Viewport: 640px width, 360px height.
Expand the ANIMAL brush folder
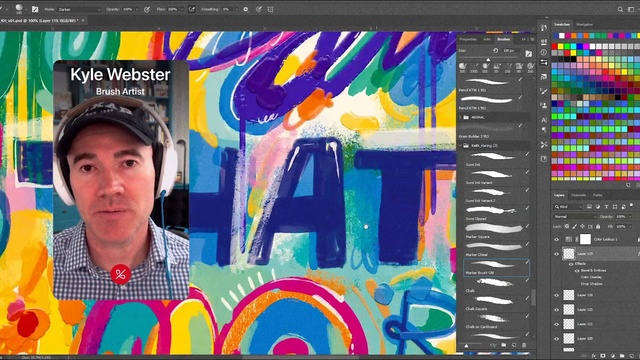[x=461, y=118]
